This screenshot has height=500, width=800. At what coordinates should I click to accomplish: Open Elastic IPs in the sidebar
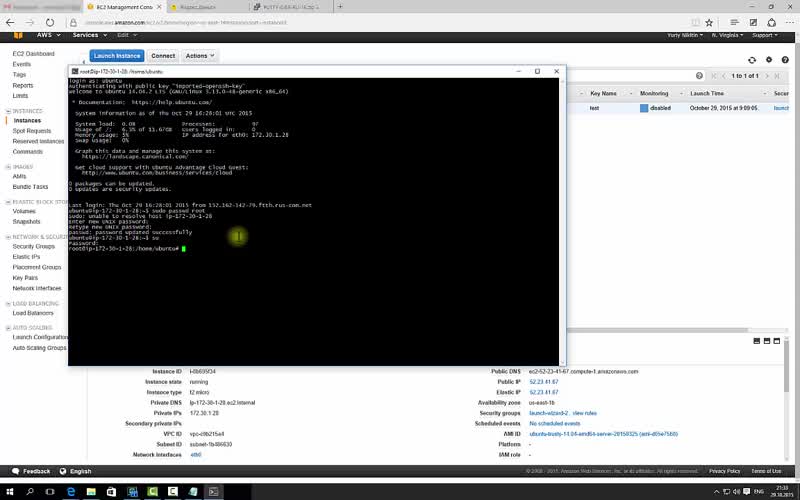(x=26, y=257)
